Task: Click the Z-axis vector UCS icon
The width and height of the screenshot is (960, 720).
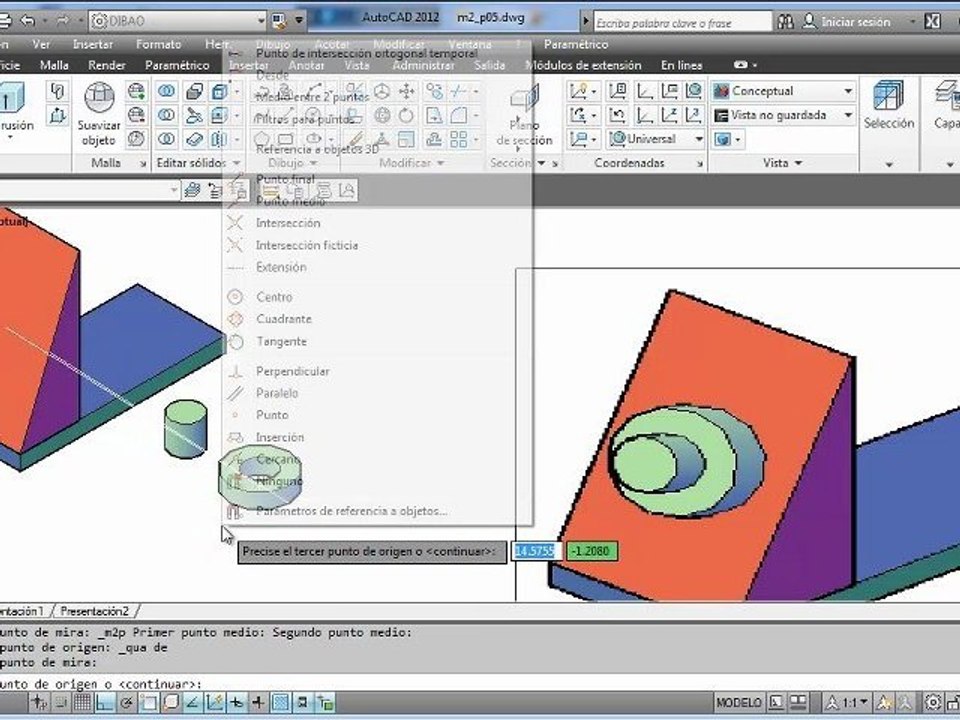Action: [x=669, y=115]
